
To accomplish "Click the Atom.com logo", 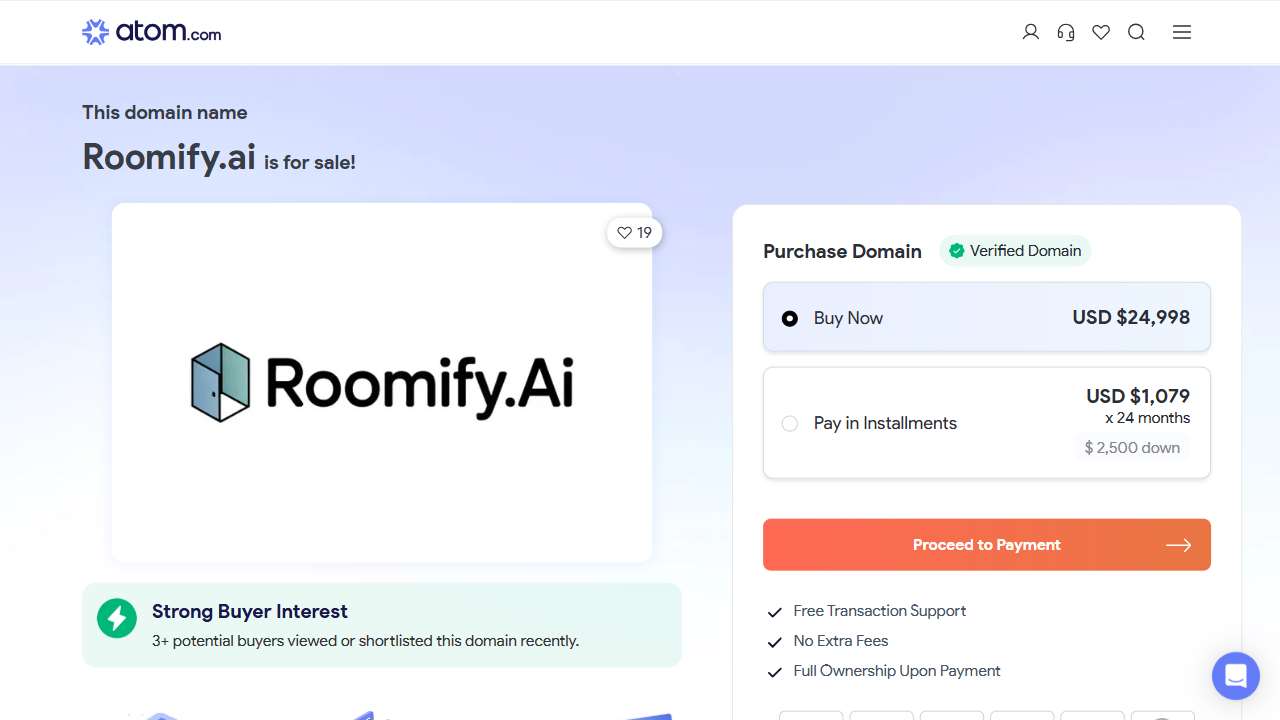I will 150,31.
